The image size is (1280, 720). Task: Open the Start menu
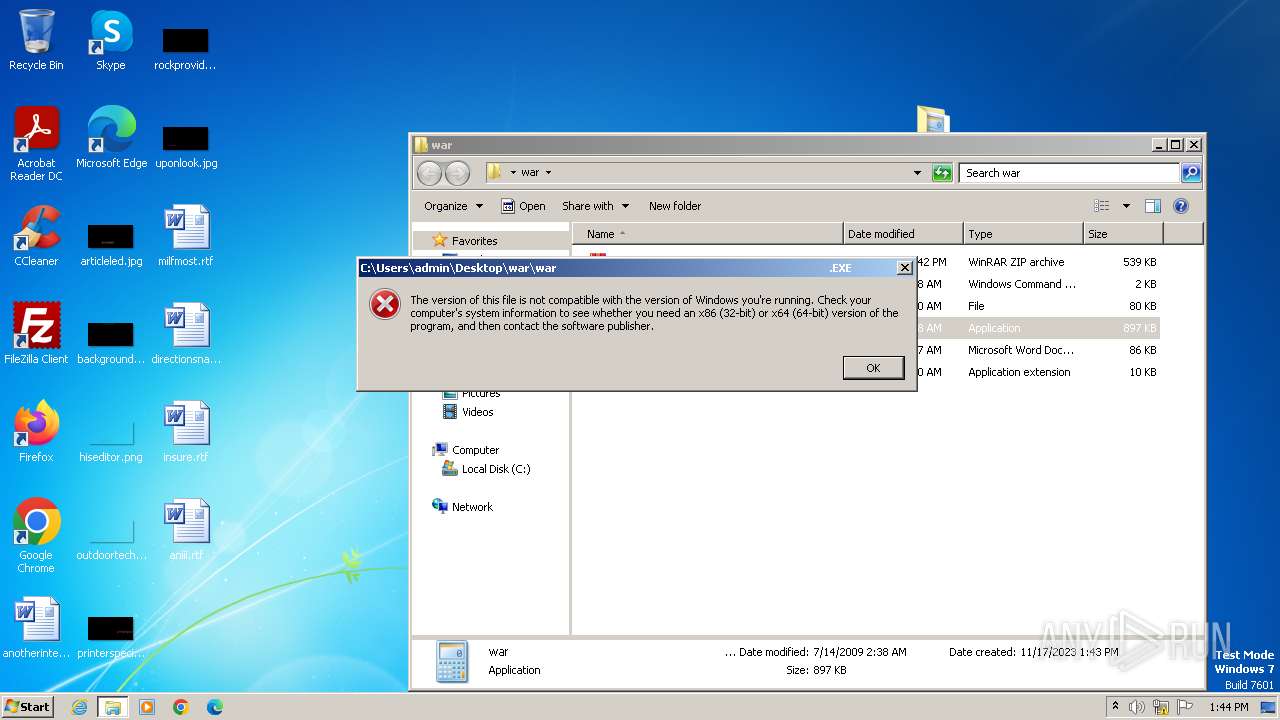[x=28, y=706]
